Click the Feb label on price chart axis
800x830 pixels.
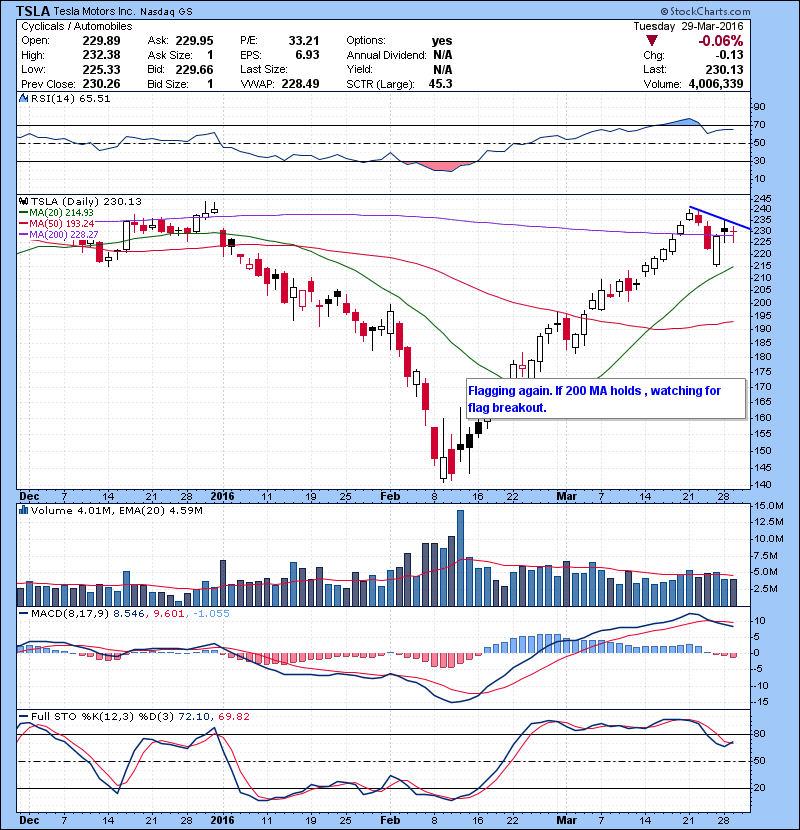click(x=390, y=496)
